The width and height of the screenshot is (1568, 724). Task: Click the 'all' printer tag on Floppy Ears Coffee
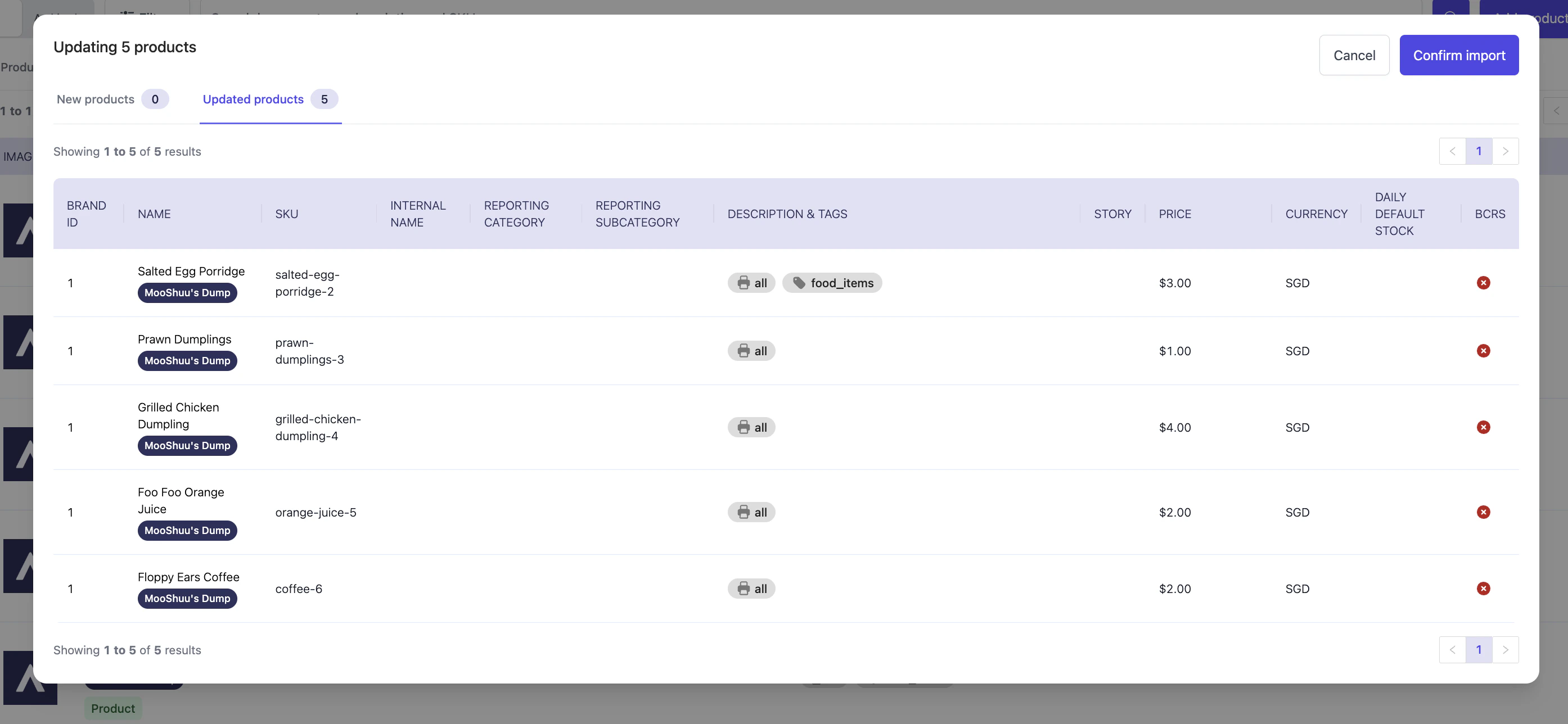(x=751, y=589)
